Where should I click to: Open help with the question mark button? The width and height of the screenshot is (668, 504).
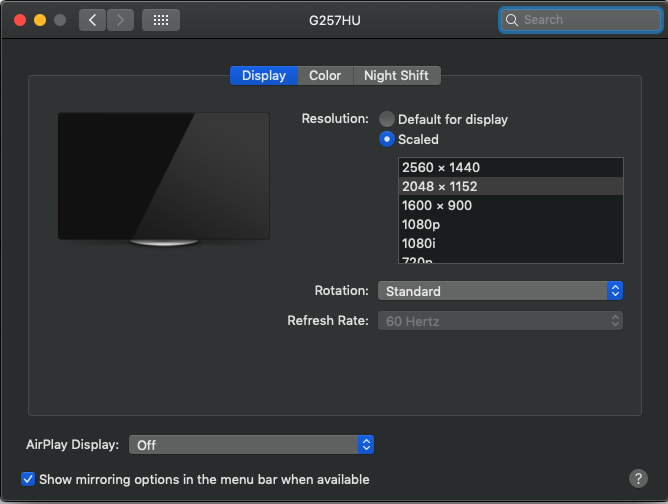click(638, 478)
